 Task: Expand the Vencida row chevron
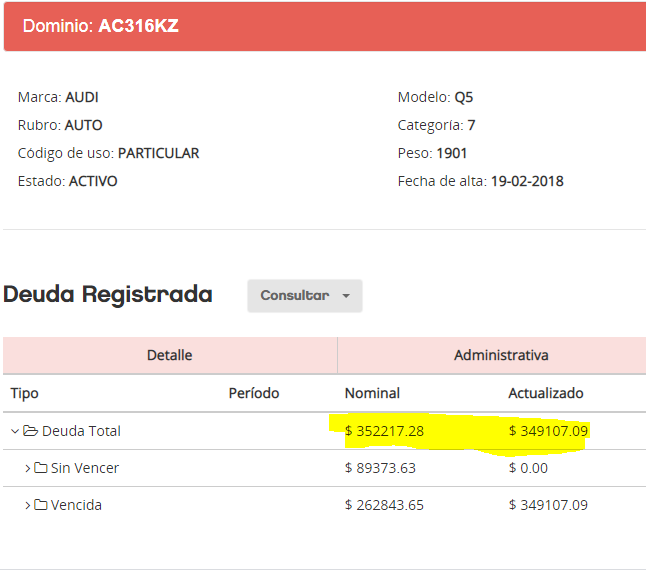coord(28,505)
